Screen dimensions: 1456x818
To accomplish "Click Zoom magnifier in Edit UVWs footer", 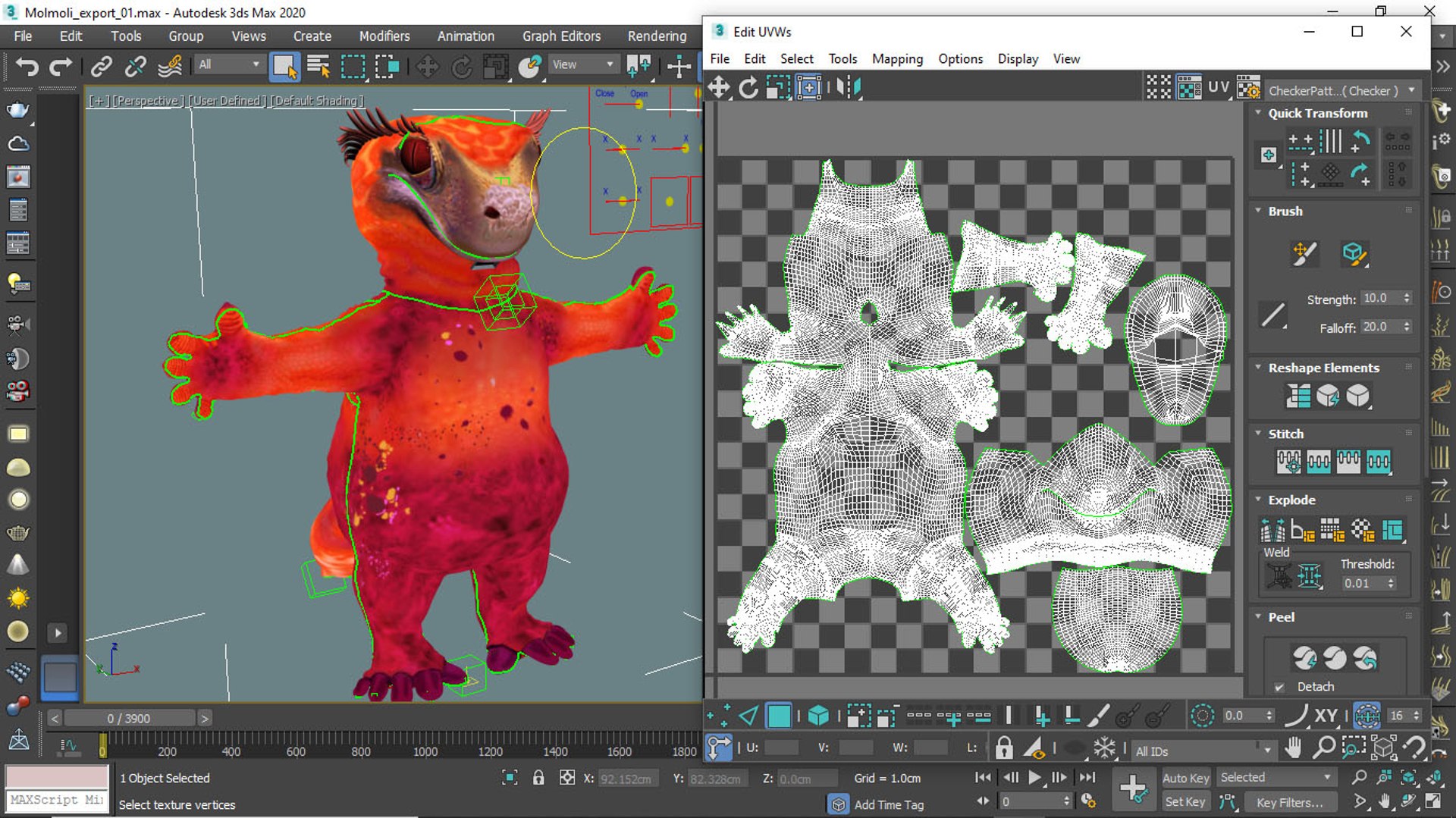I will click(1323, 748).
